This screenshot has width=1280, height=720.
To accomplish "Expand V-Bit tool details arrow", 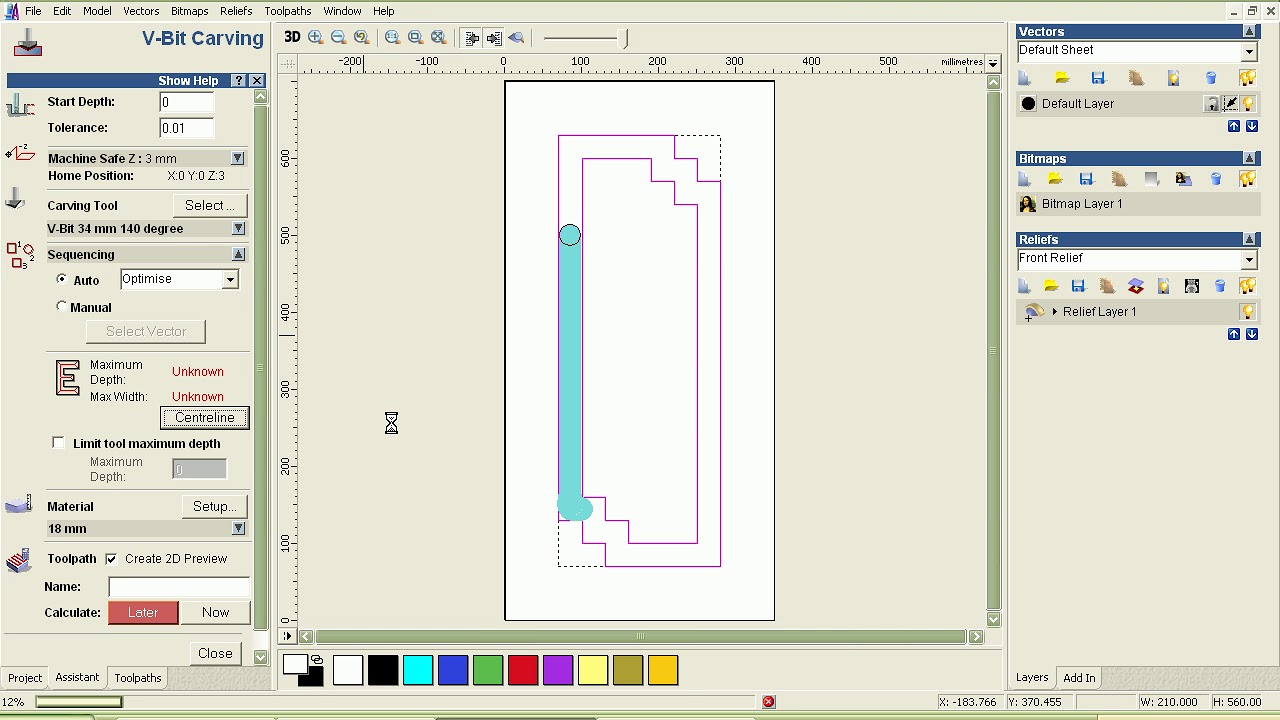I will [238, 228].
